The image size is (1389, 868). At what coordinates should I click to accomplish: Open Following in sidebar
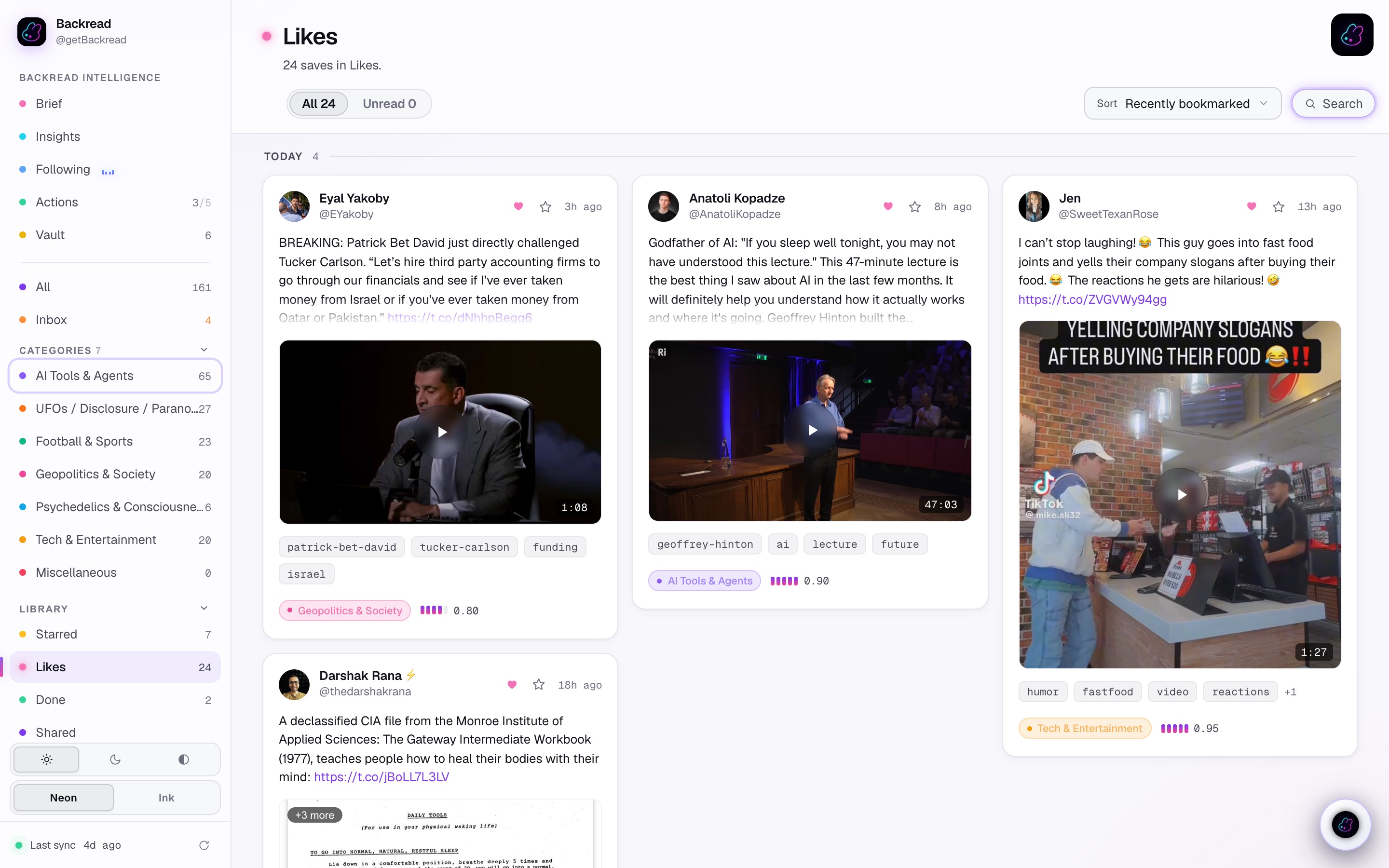[115, 169]
